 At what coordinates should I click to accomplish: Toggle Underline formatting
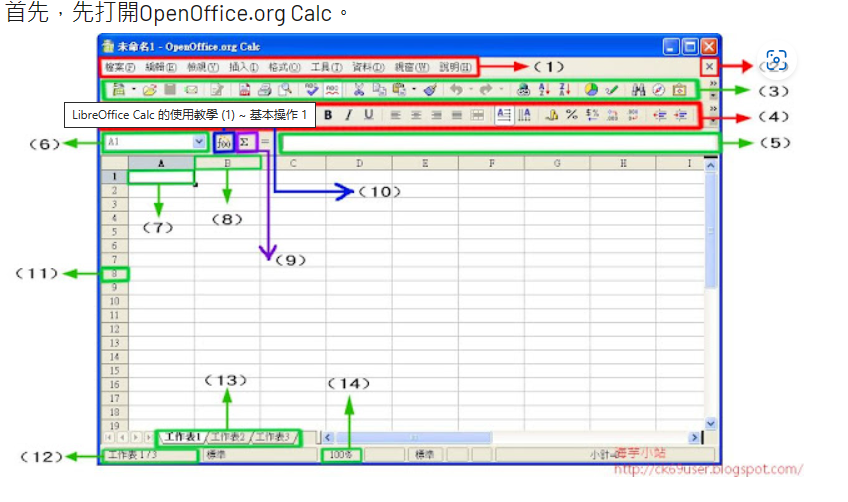(369, 115)
